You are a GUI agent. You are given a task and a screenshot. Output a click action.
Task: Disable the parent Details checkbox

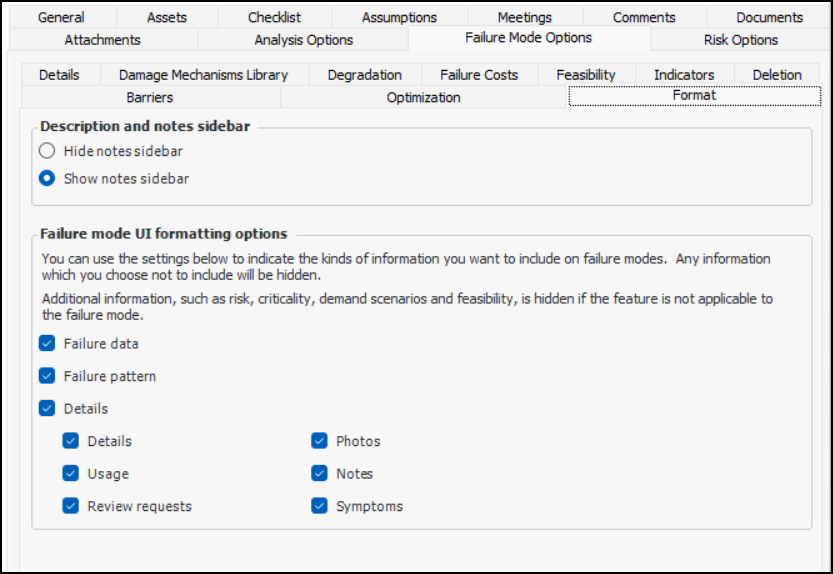click(x=47, y=408)
